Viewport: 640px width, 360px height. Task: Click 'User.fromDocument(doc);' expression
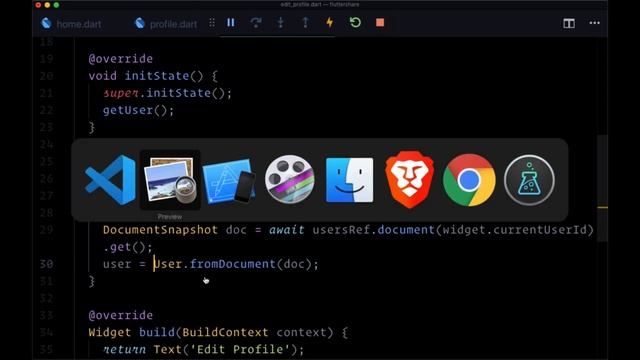(x=236, y=264)
